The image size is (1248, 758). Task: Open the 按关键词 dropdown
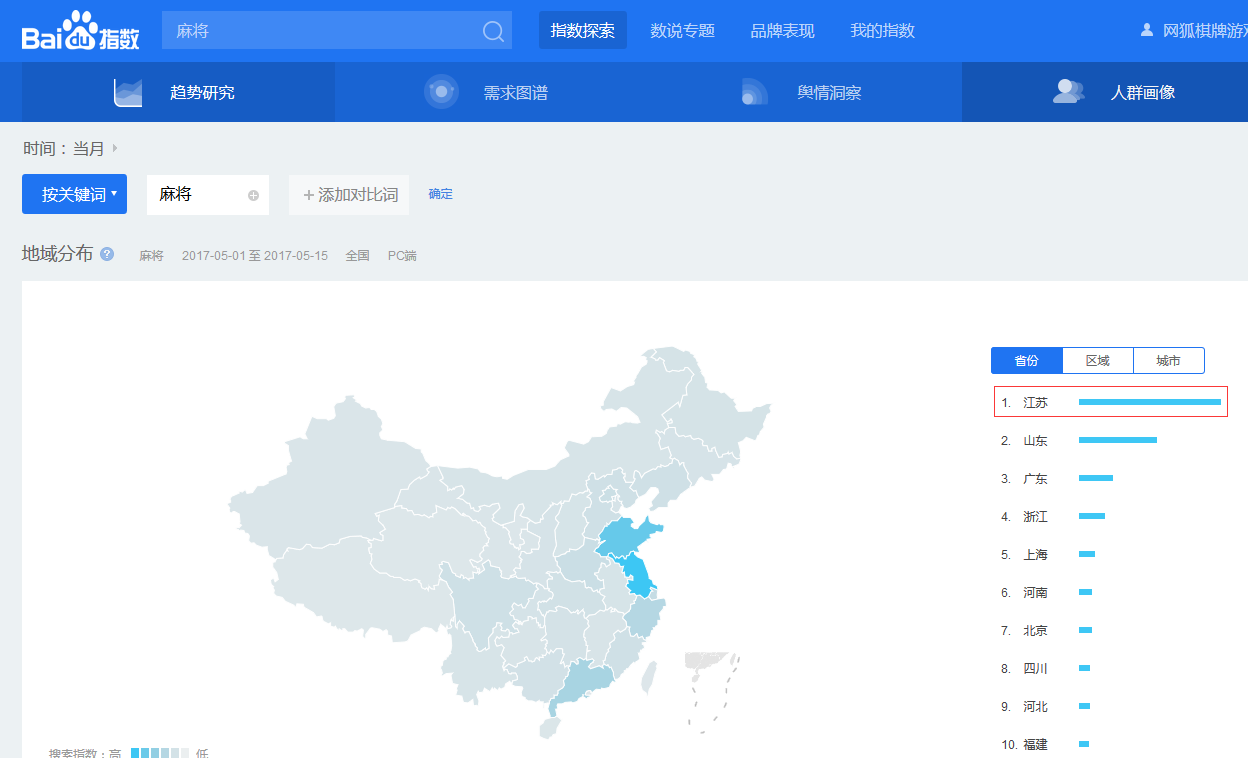(74, 194)
